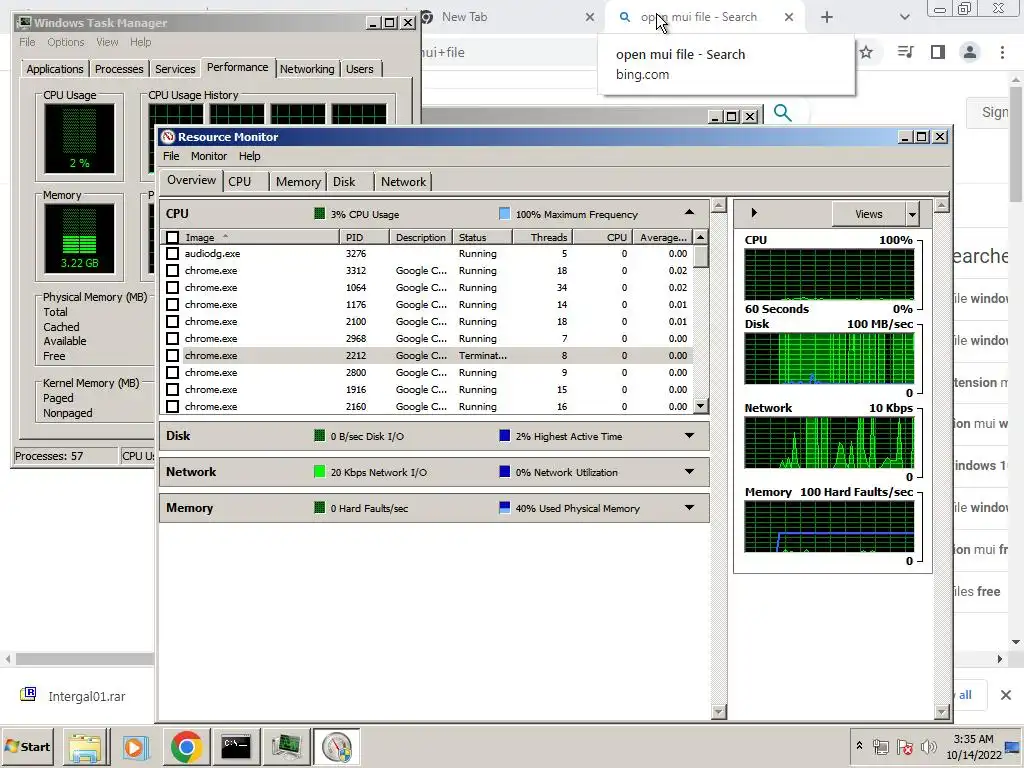Open Task Manager Options menu
Screen dimensions: 1024x768
click(65, 42)
